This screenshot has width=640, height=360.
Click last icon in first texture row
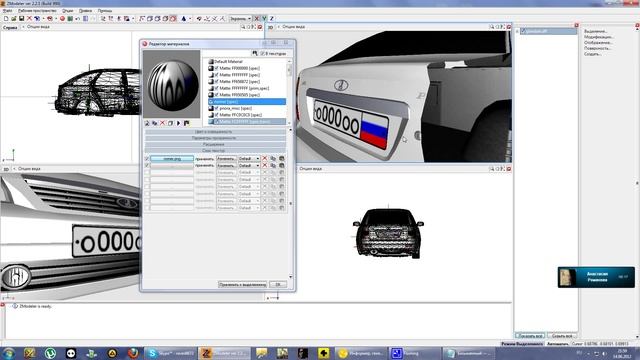pos(281,158)
